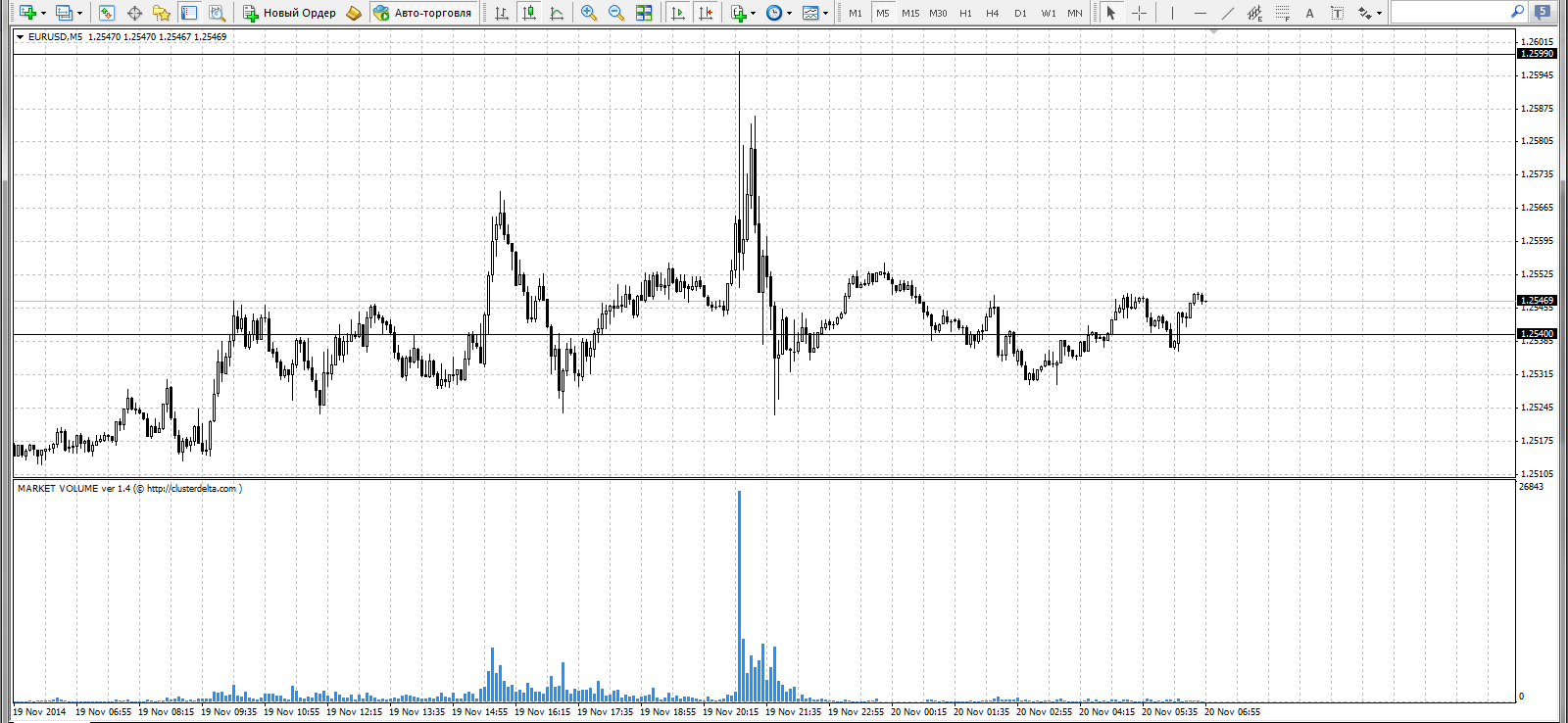This screenshot has height=723, width=1568.
Task: Toggle the chart Auto Scroll button
Action: 677,13
